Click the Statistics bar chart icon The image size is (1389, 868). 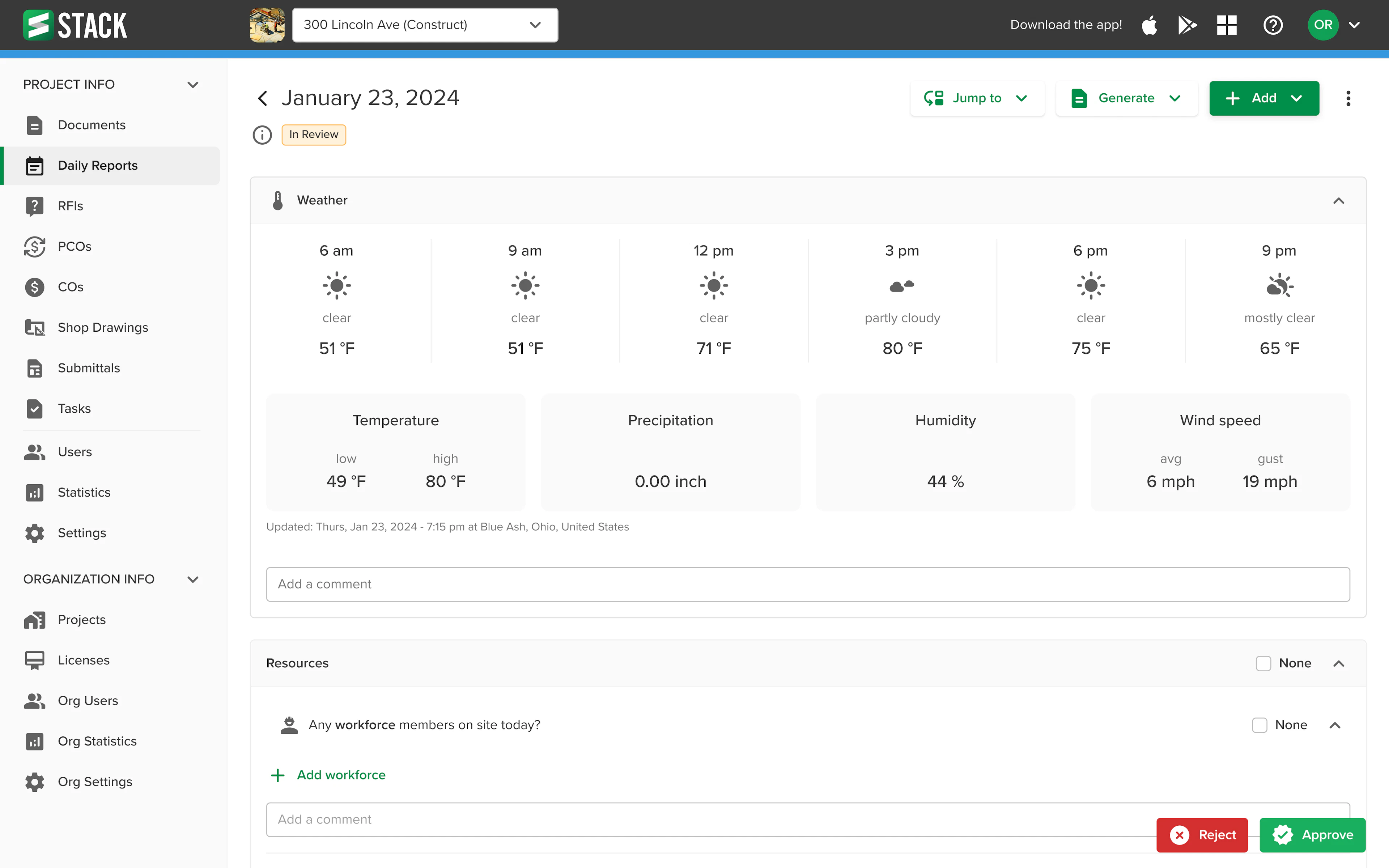34,492
